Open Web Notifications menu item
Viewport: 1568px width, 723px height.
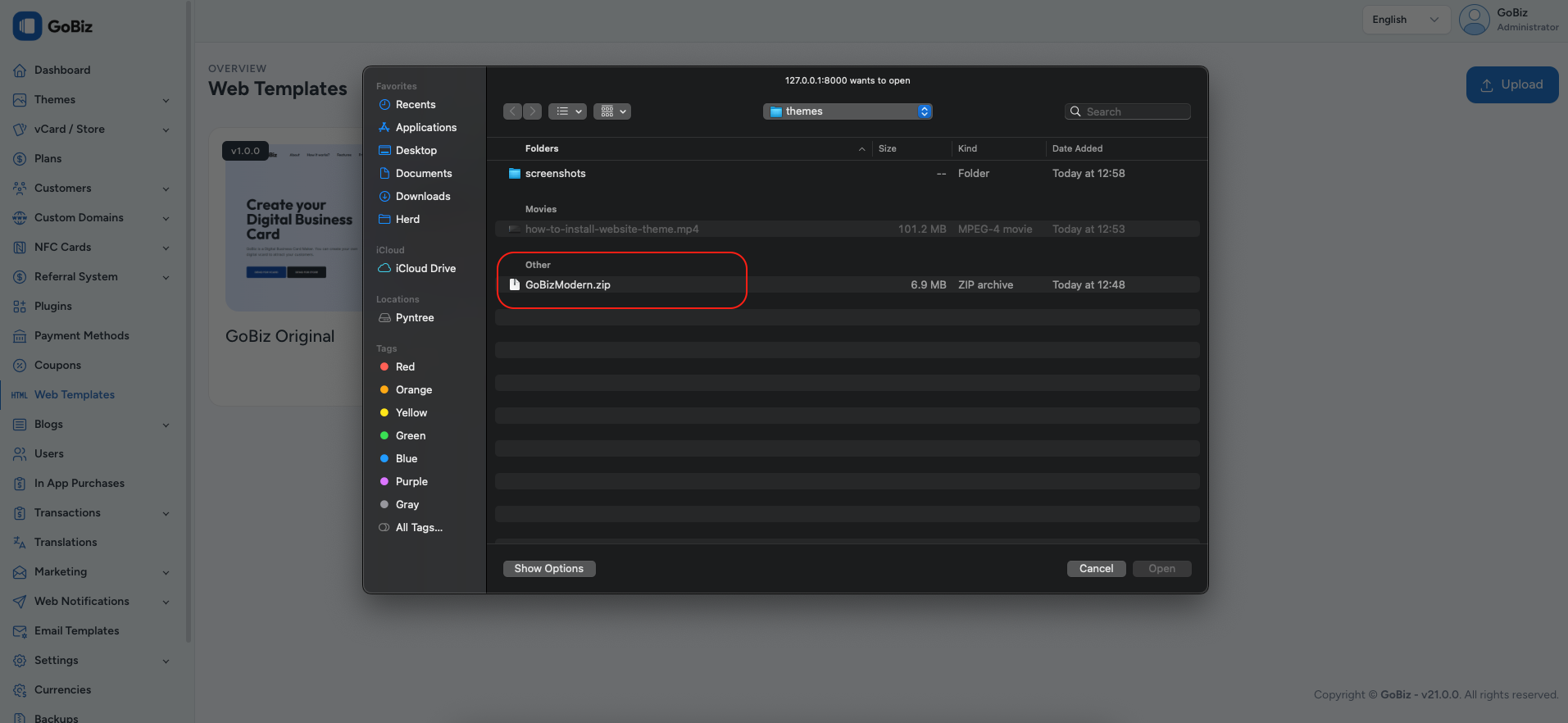pyautogui.click(x=82, y=602)
